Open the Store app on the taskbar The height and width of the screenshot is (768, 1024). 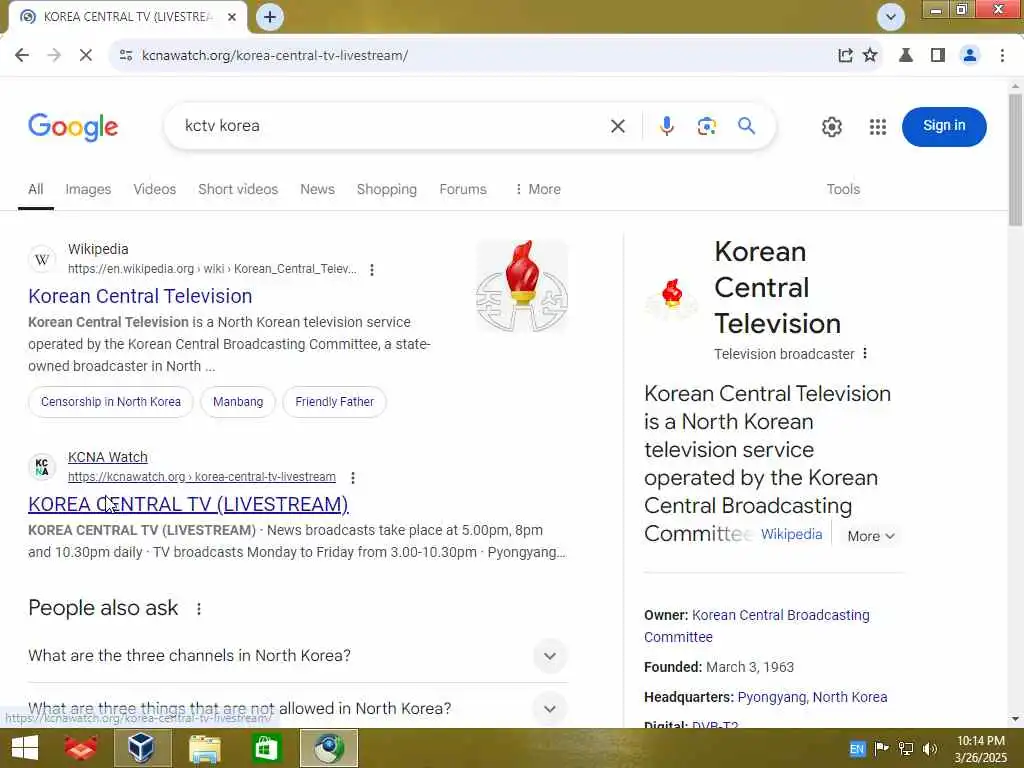click(266, 748)
